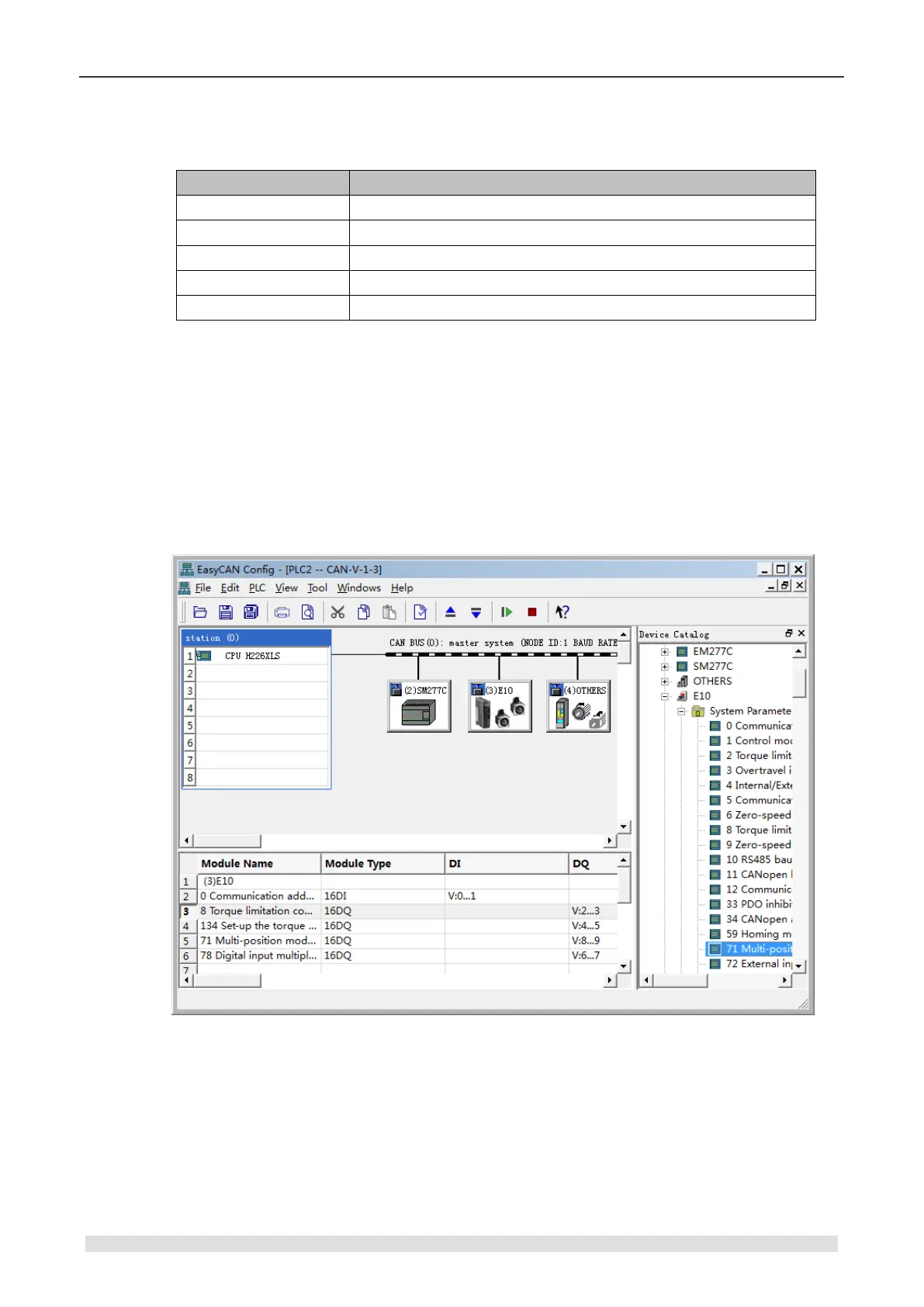
Task: Click the Save All toolbar icon
Action: tap(251, 612)
